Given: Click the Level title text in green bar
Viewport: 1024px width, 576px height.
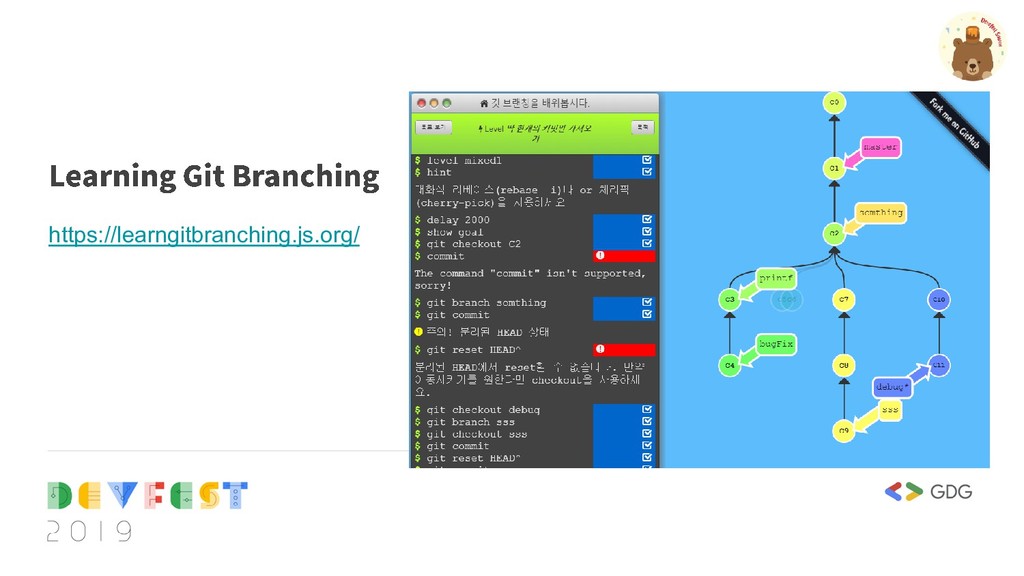Looking at the screenshot, I should coord(536,133).
